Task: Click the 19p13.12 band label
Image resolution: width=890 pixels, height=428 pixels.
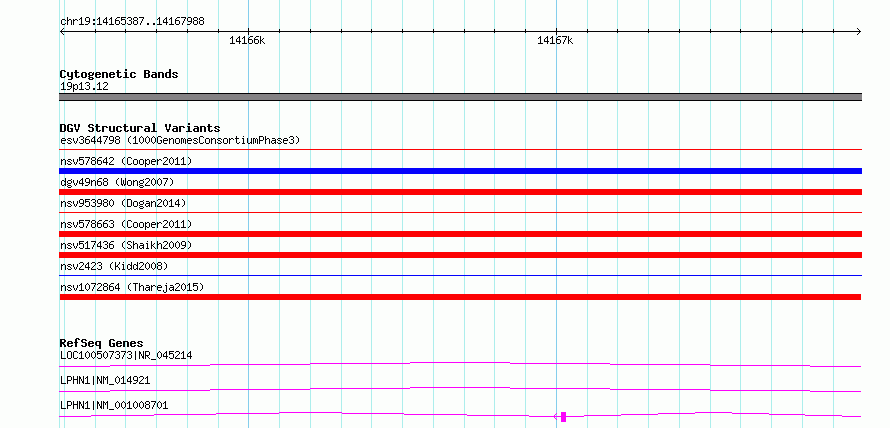Action: (x=84, y=87)
